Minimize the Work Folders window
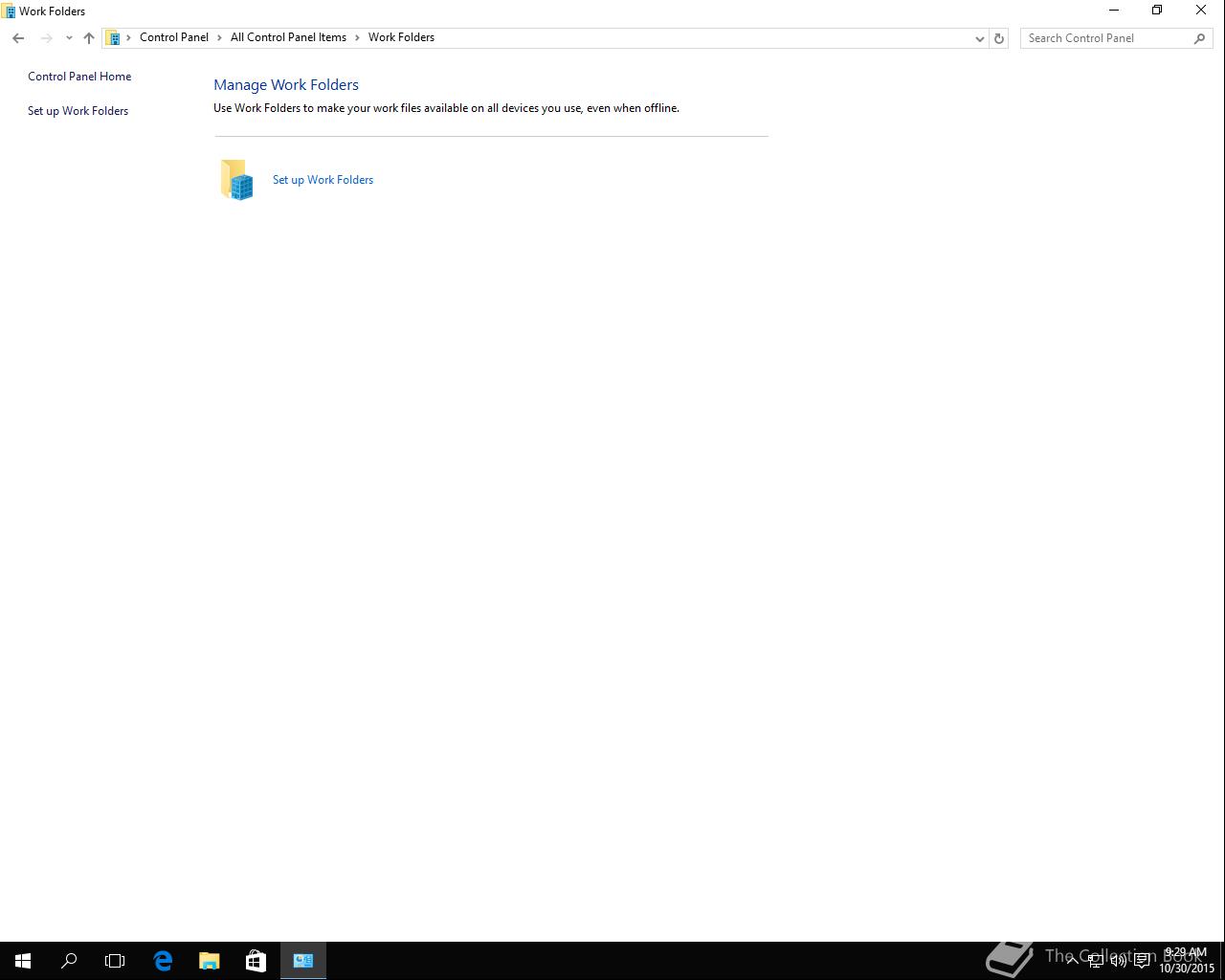1225x980 pixels. [1114, 11]
